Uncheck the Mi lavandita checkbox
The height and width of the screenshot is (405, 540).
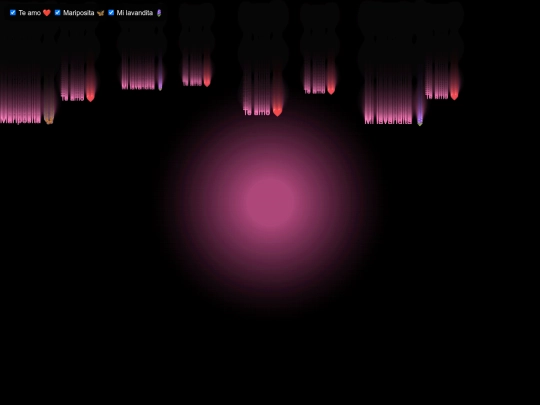pyautogui.click(x=111, y=13)
